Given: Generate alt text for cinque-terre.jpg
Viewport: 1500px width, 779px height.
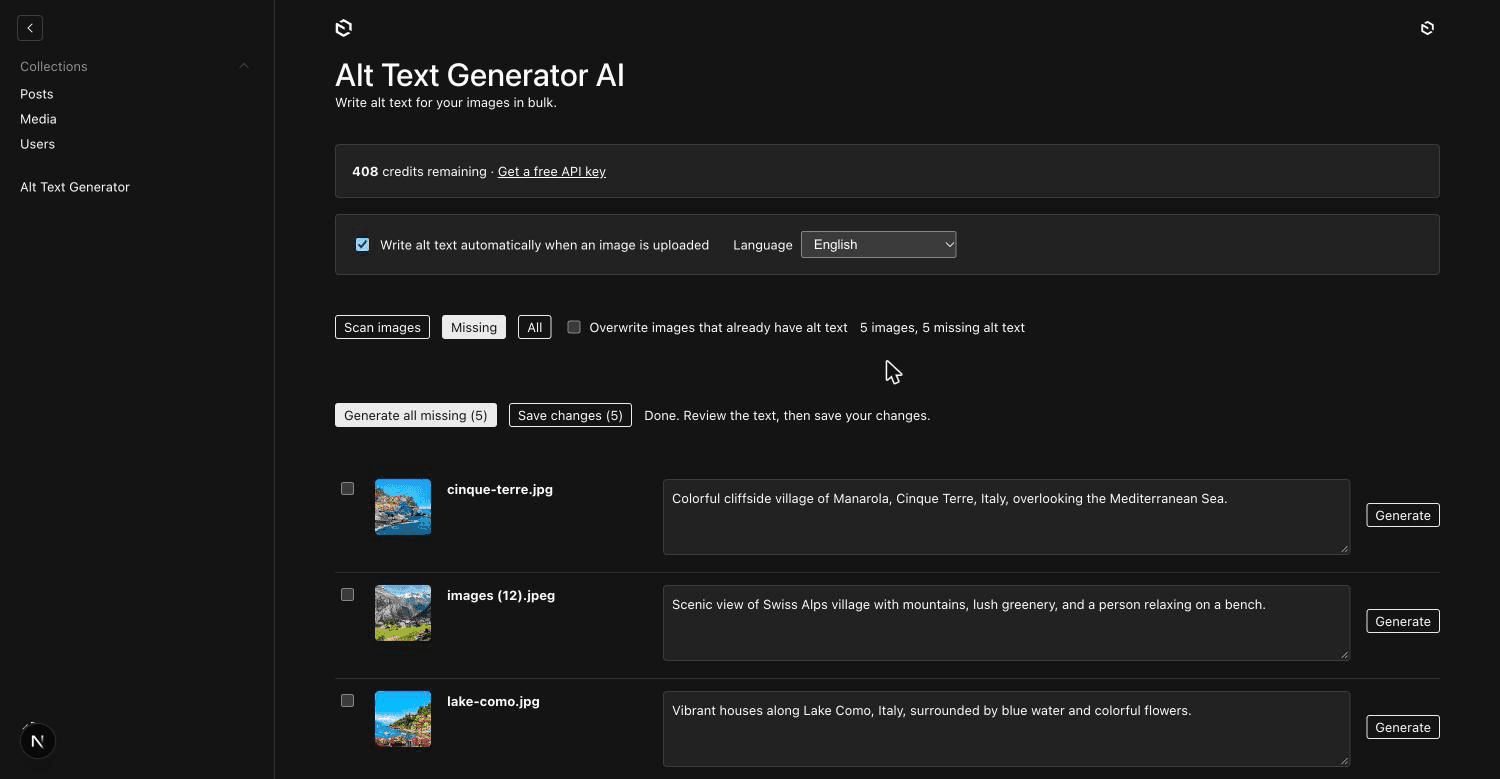Looking at the screenshot, I should pyautogui.click(x=1403, y=515).
